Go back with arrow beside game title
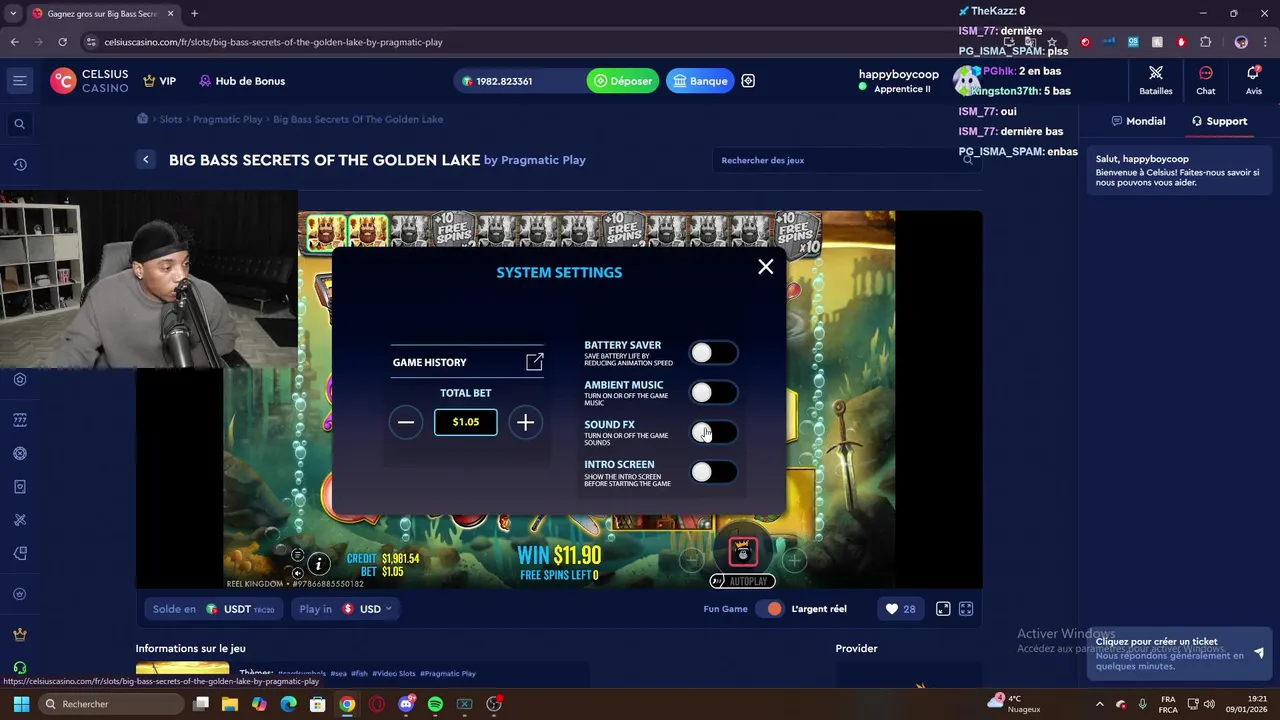 pyautogui.click(x=146, y=160)
